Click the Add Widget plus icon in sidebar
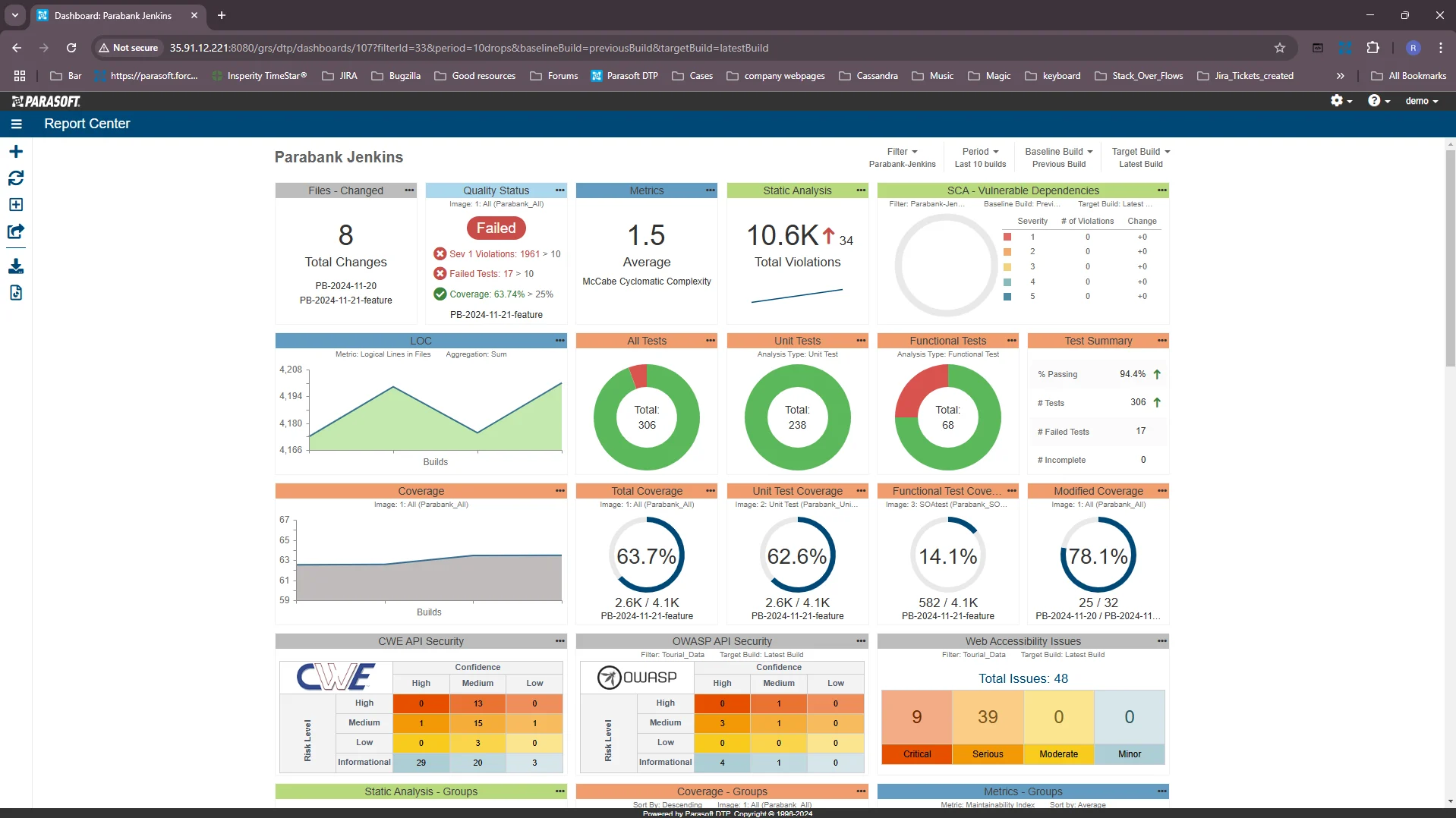The width and height of the screenshot is (1456, 818). (x=16, y=152)
